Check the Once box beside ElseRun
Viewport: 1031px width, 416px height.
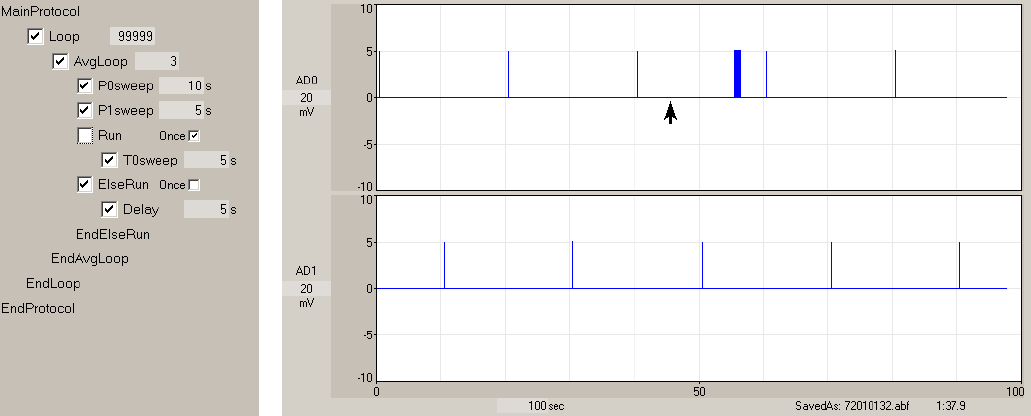click(193, 185)
